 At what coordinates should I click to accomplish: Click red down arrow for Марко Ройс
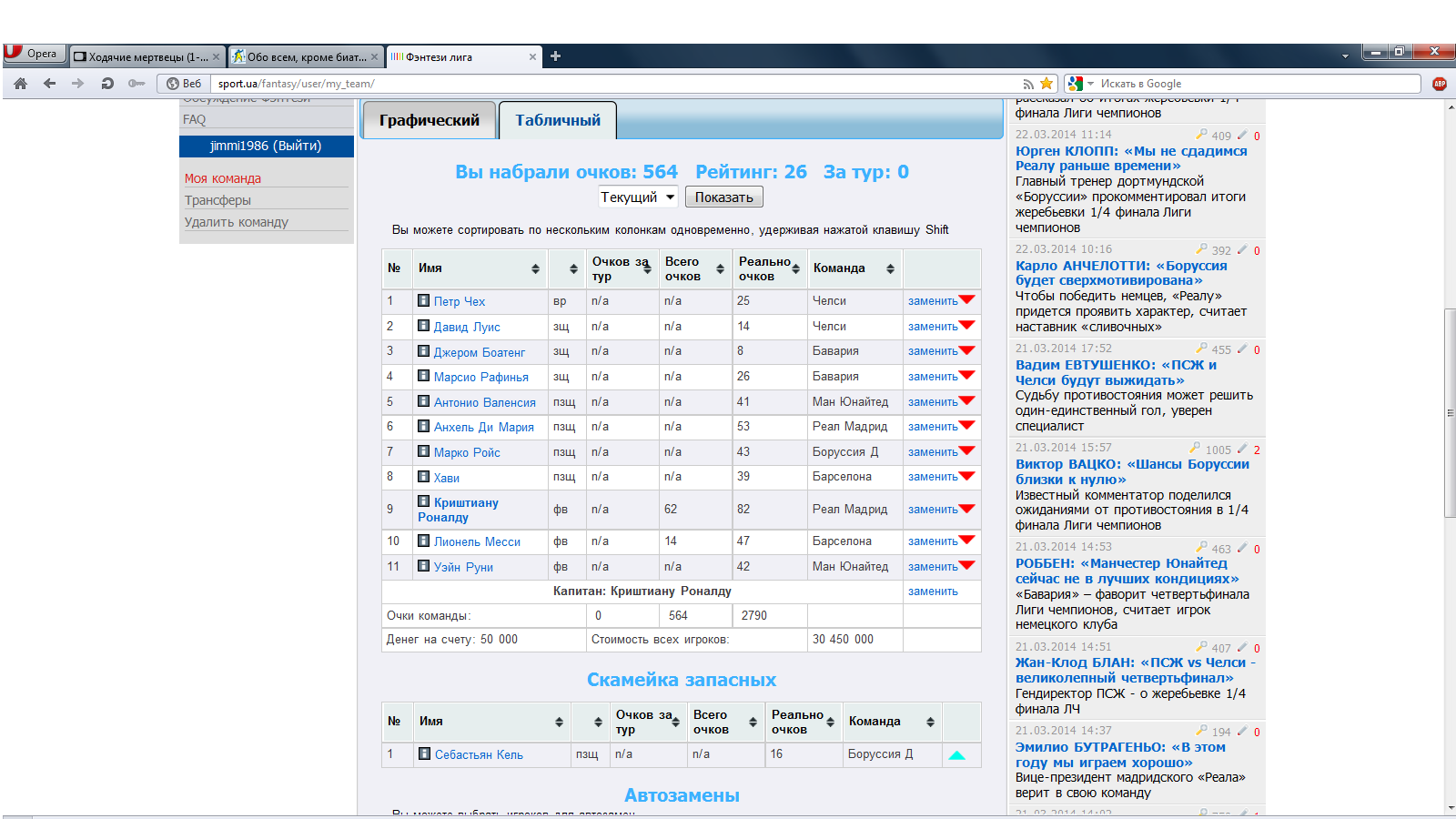click(967, 451)
